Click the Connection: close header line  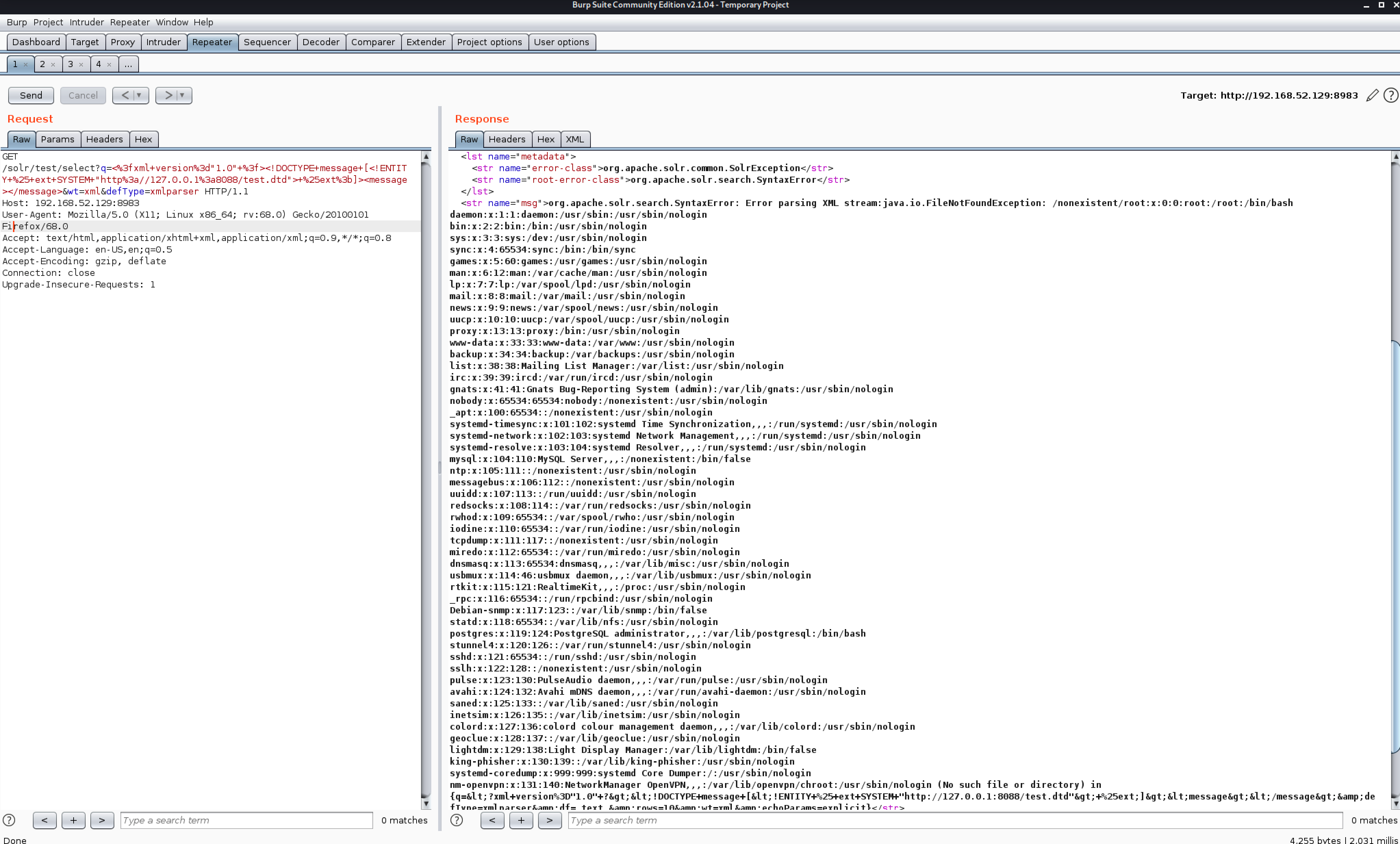(49, 273)
